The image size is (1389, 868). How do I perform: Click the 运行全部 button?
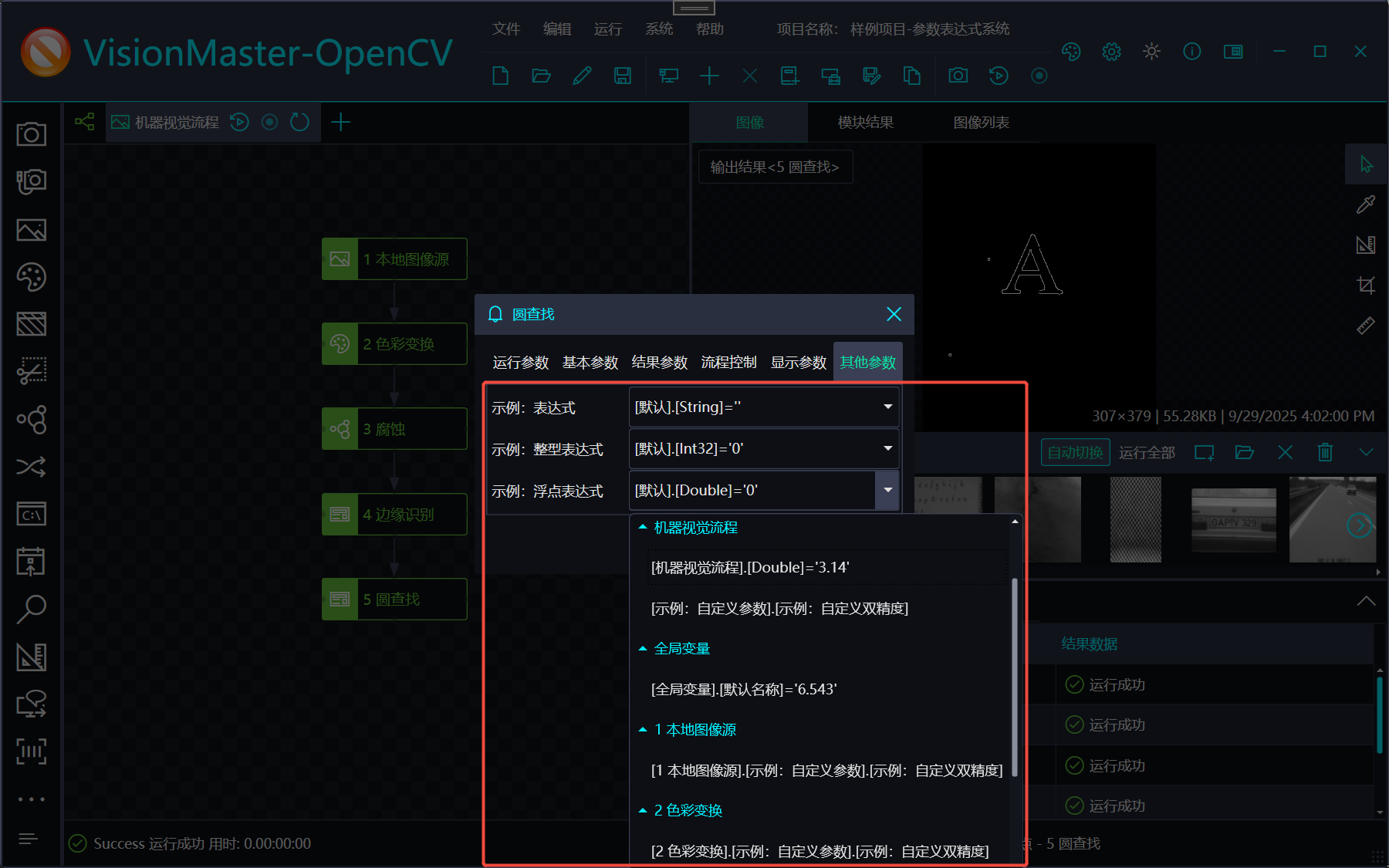click(1147, 453)
